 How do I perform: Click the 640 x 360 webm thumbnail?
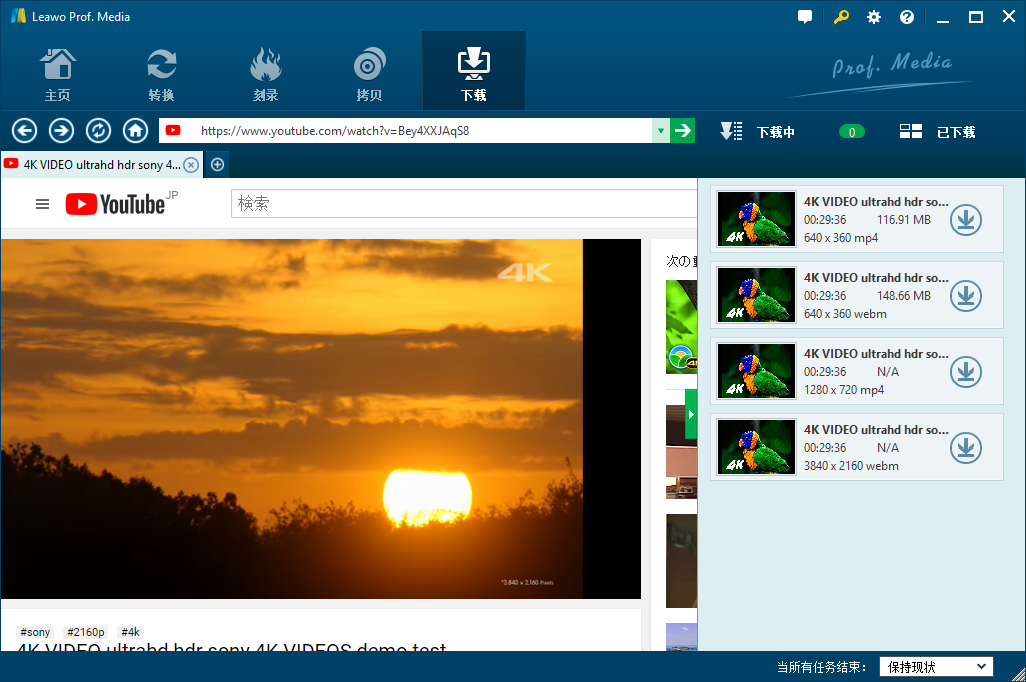[756, 295]
